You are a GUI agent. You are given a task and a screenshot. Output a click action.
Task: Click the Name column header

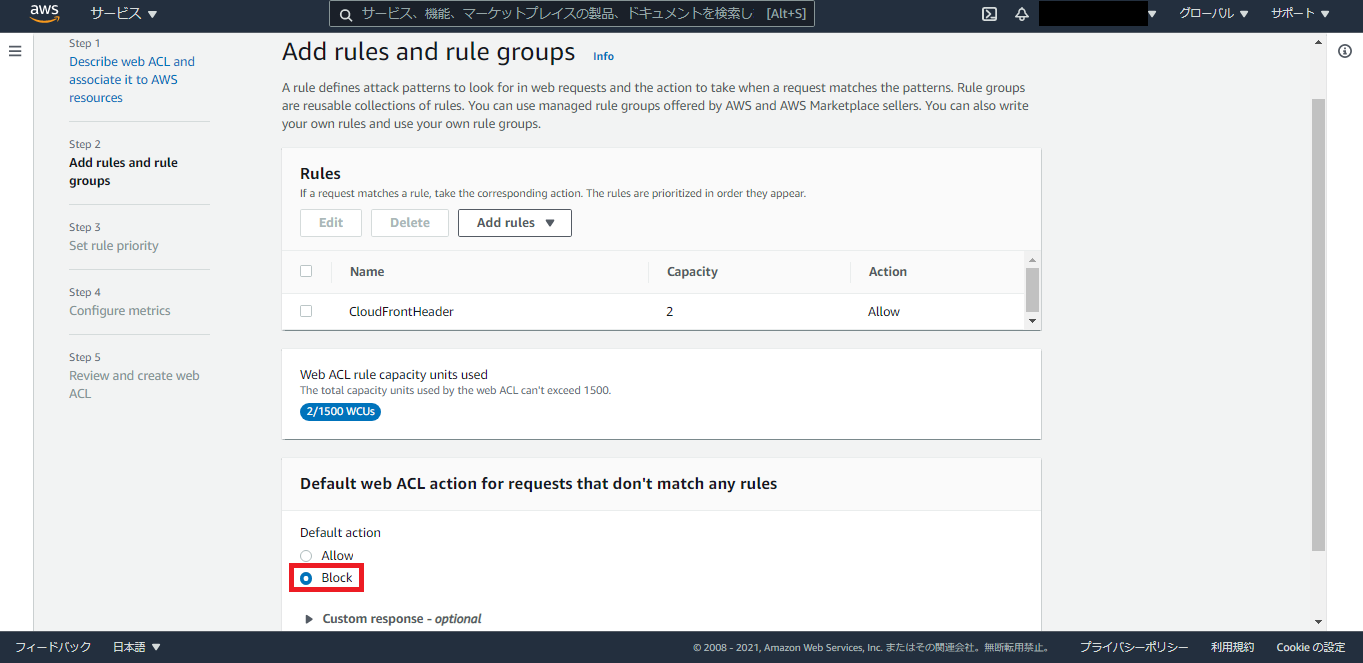[x=367, y=271]
